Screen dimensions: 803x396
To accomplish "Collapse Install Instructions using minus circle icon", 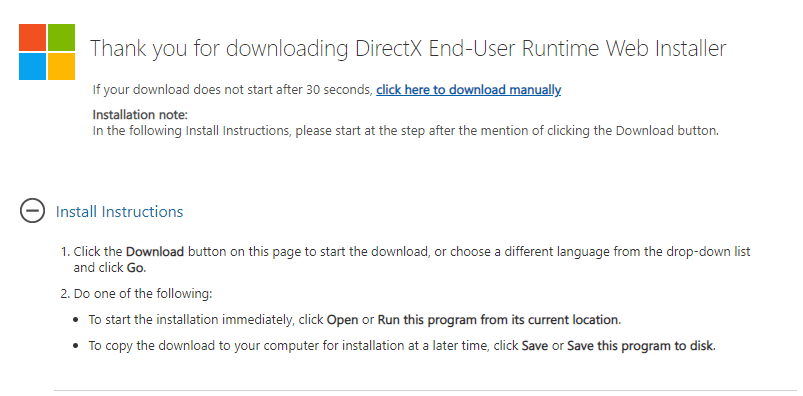I will (32, 211).
